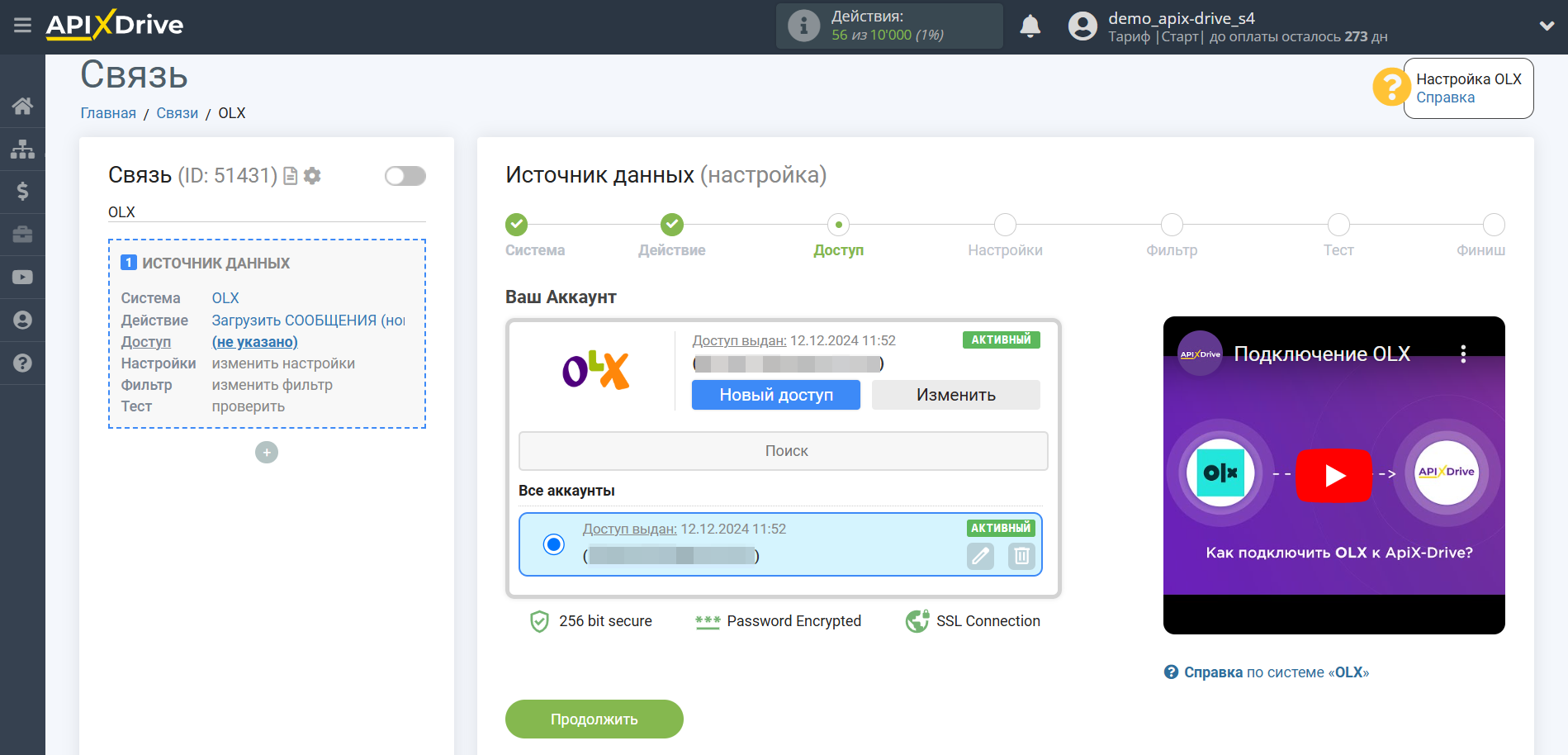The image size is (1568, 755).
Task: Click the SSL Connection globe icon
Action: point(917,621)
